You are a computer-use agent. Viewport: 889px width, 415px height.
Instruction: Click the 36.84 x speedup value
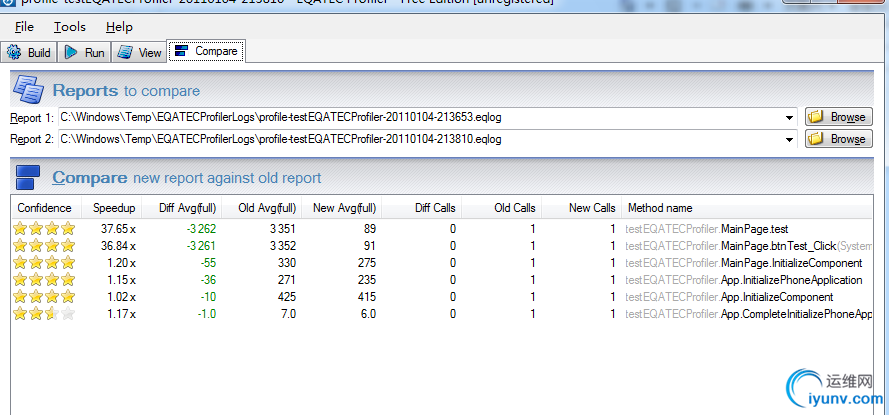click(x=118, y=246)
